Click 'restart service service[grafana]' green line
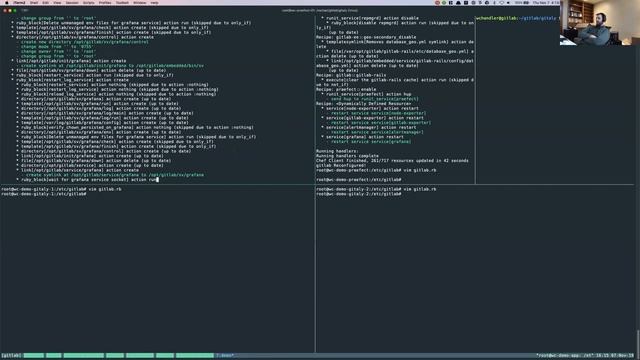 pos(371,142)
